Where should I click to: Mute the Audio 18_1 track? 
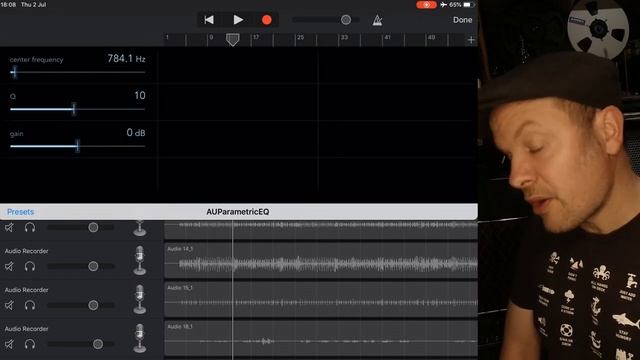tap(9, 344)
